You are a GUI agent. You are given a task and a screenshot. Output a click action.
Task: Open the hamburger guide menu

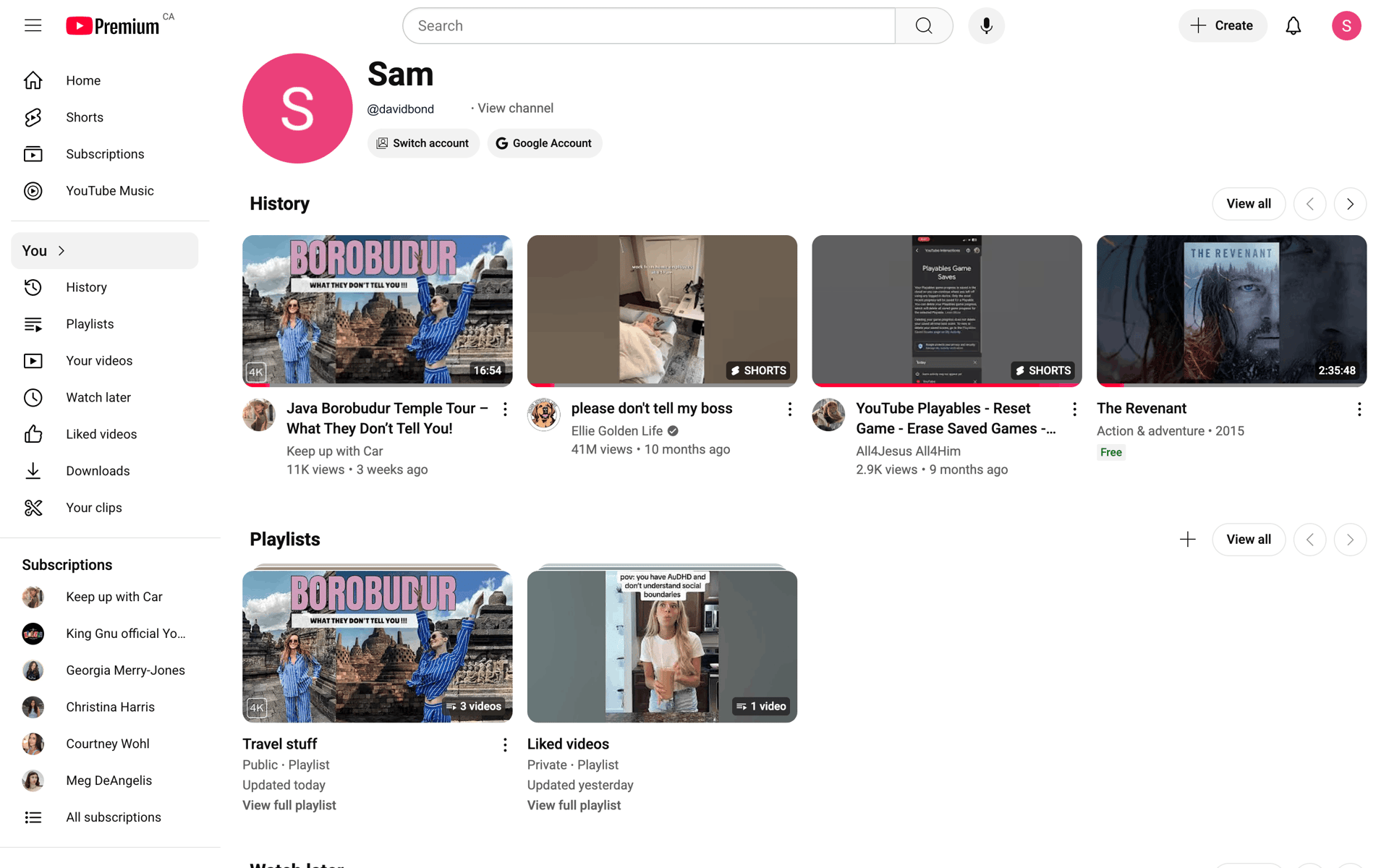[33, 26]
